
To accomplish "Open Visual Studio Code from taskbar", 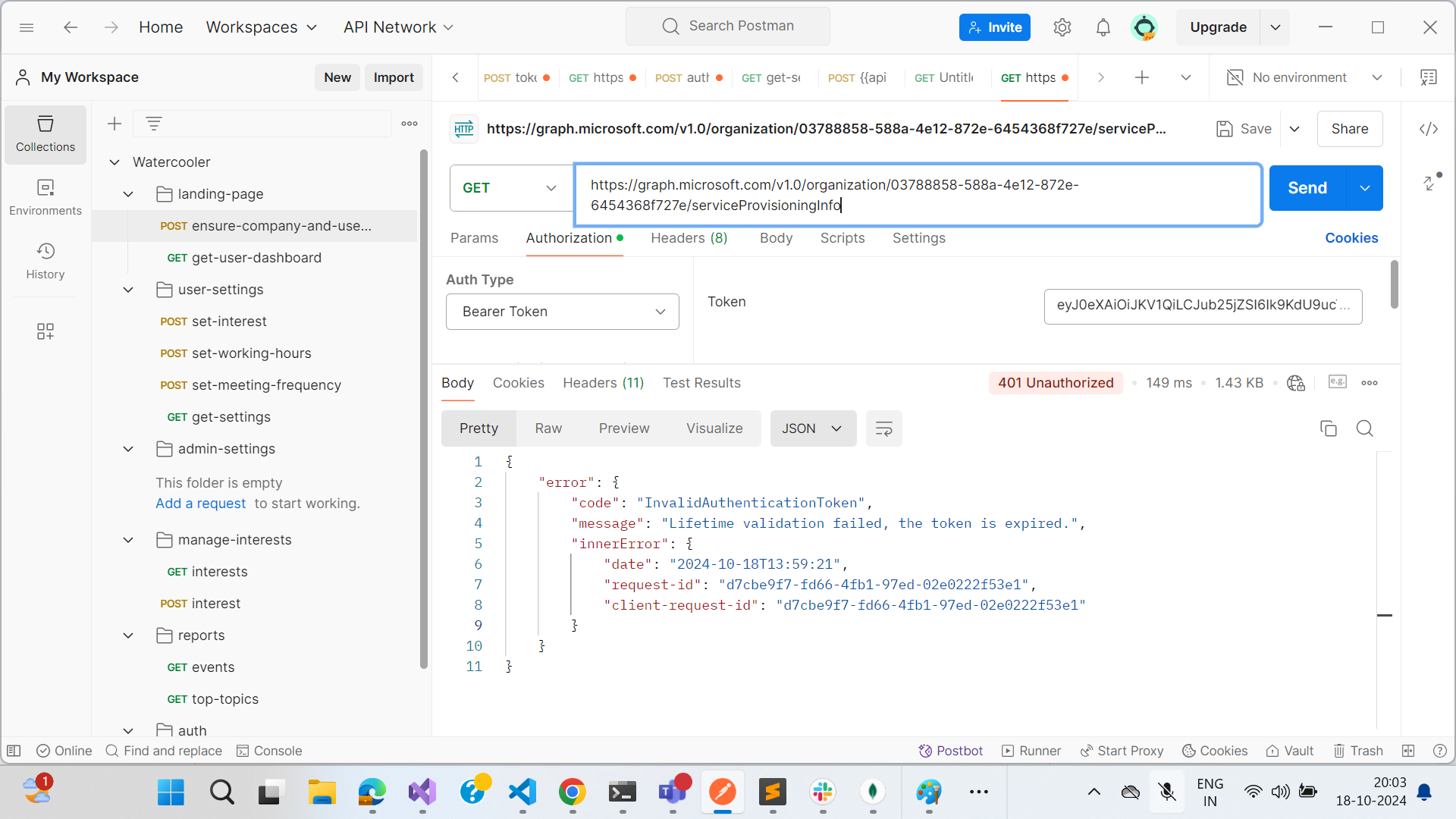I will pos(522,792).
